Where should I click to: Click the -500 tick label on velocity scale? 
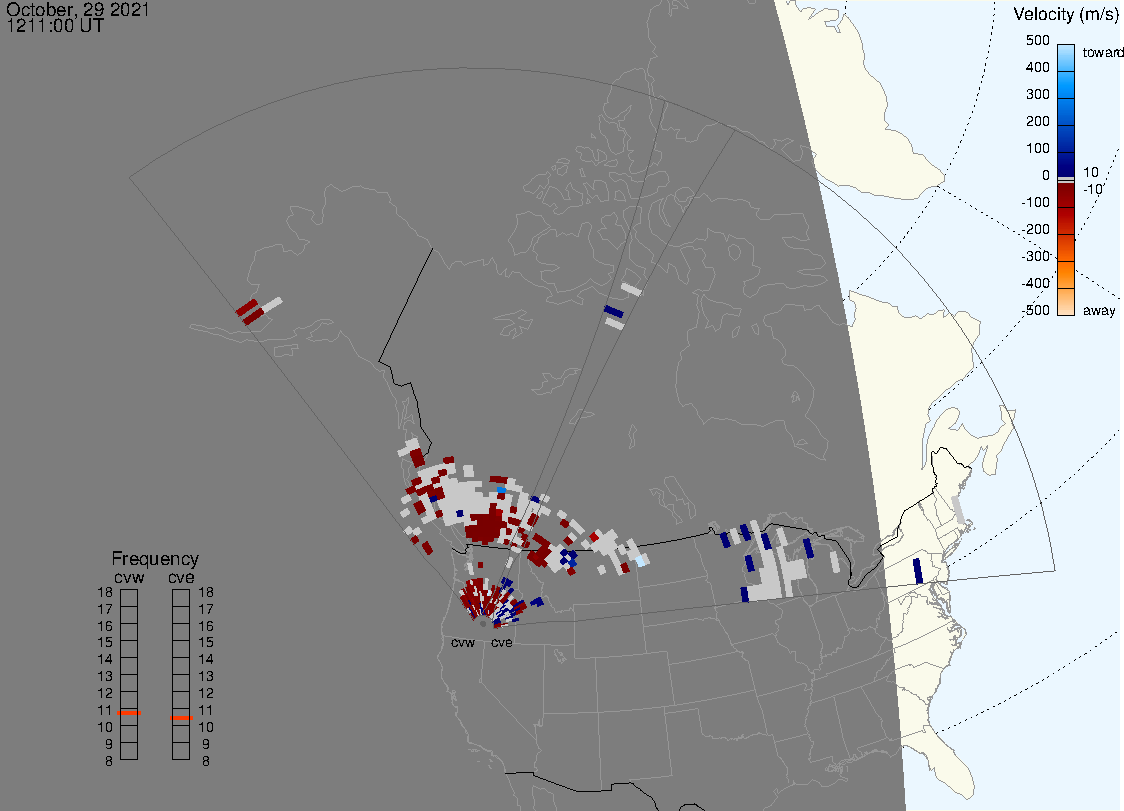[x=1035, y=310]
